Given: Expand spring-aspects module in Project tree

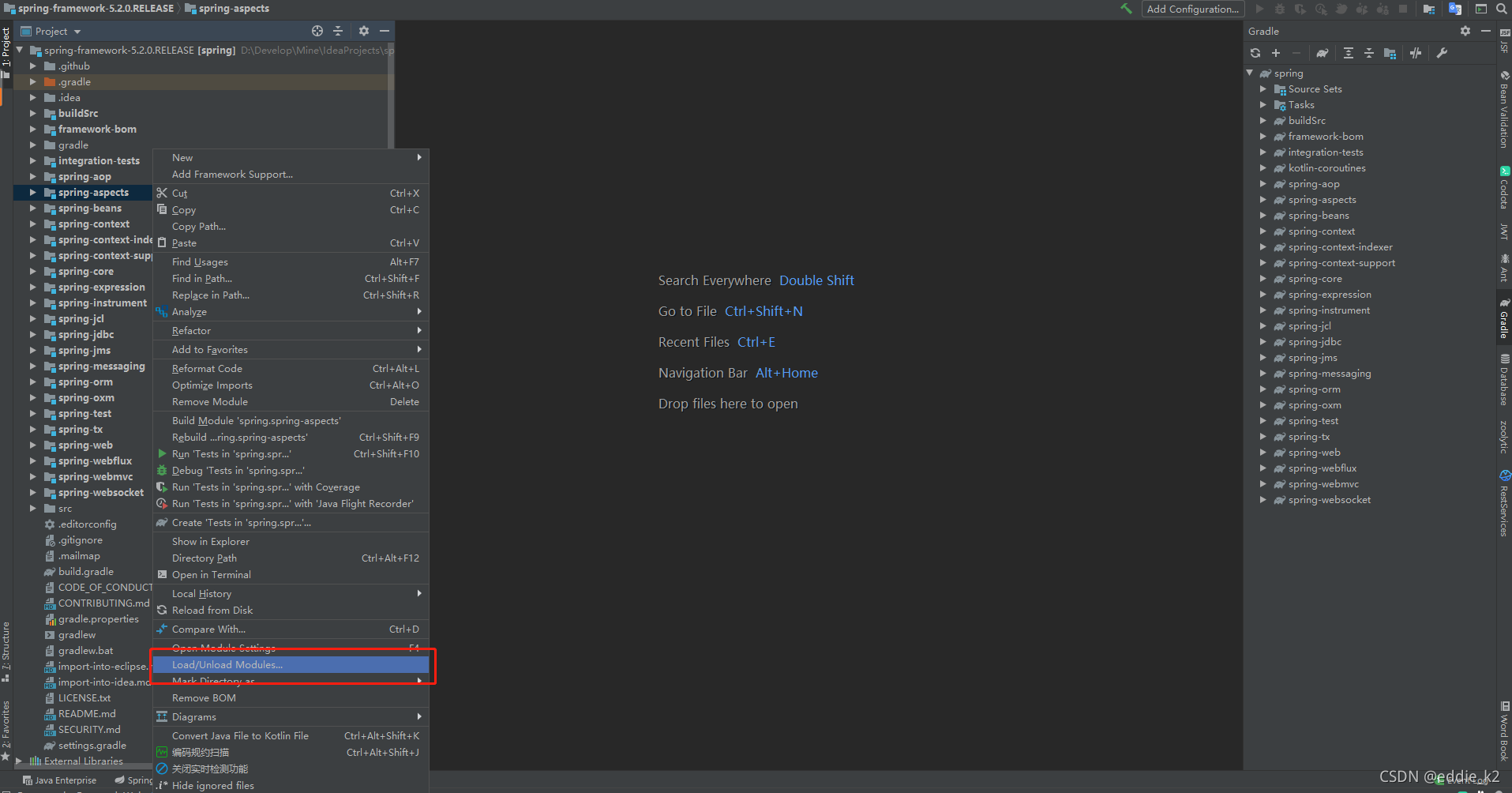Looking at the screenshot, I should point(33,193).
